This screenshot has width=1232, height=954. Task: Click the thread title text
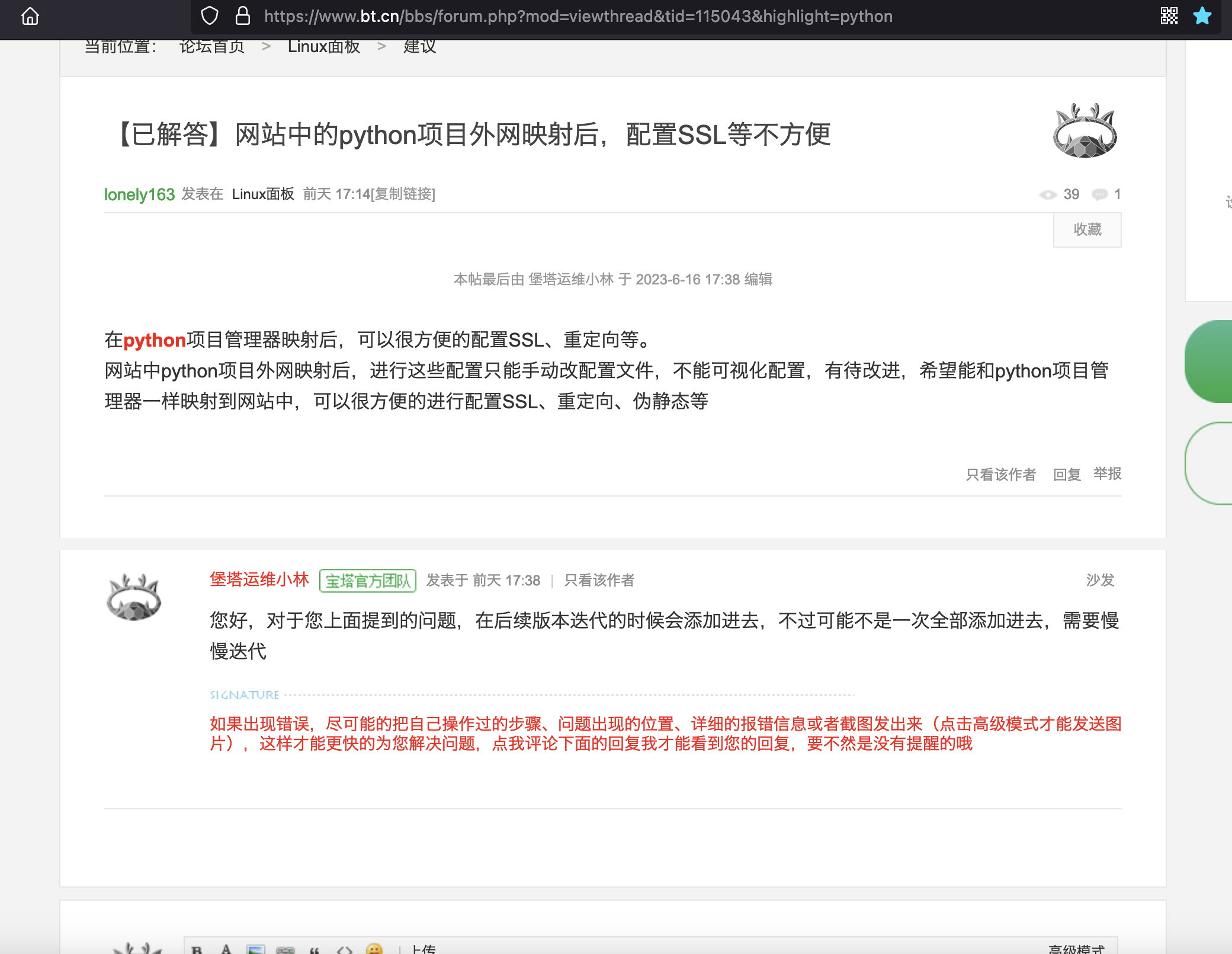pyautogui.click(x=470, y=135)
